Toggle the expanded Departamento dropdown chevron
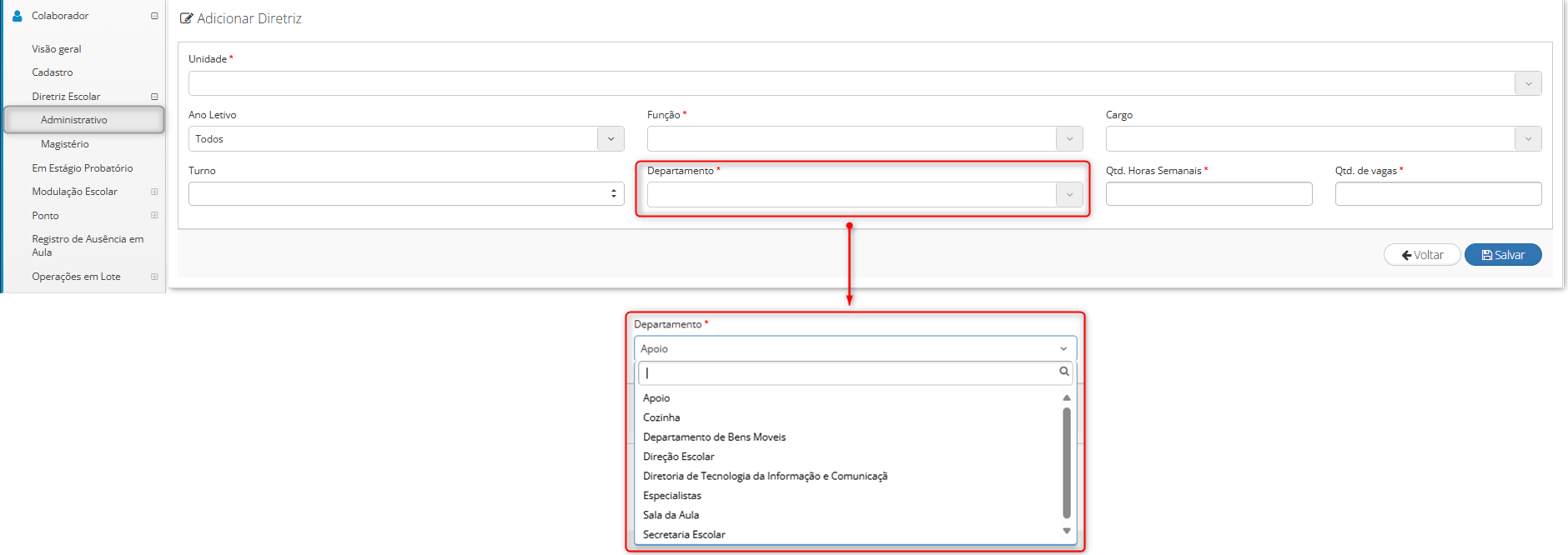 [x=1063, y=349]
